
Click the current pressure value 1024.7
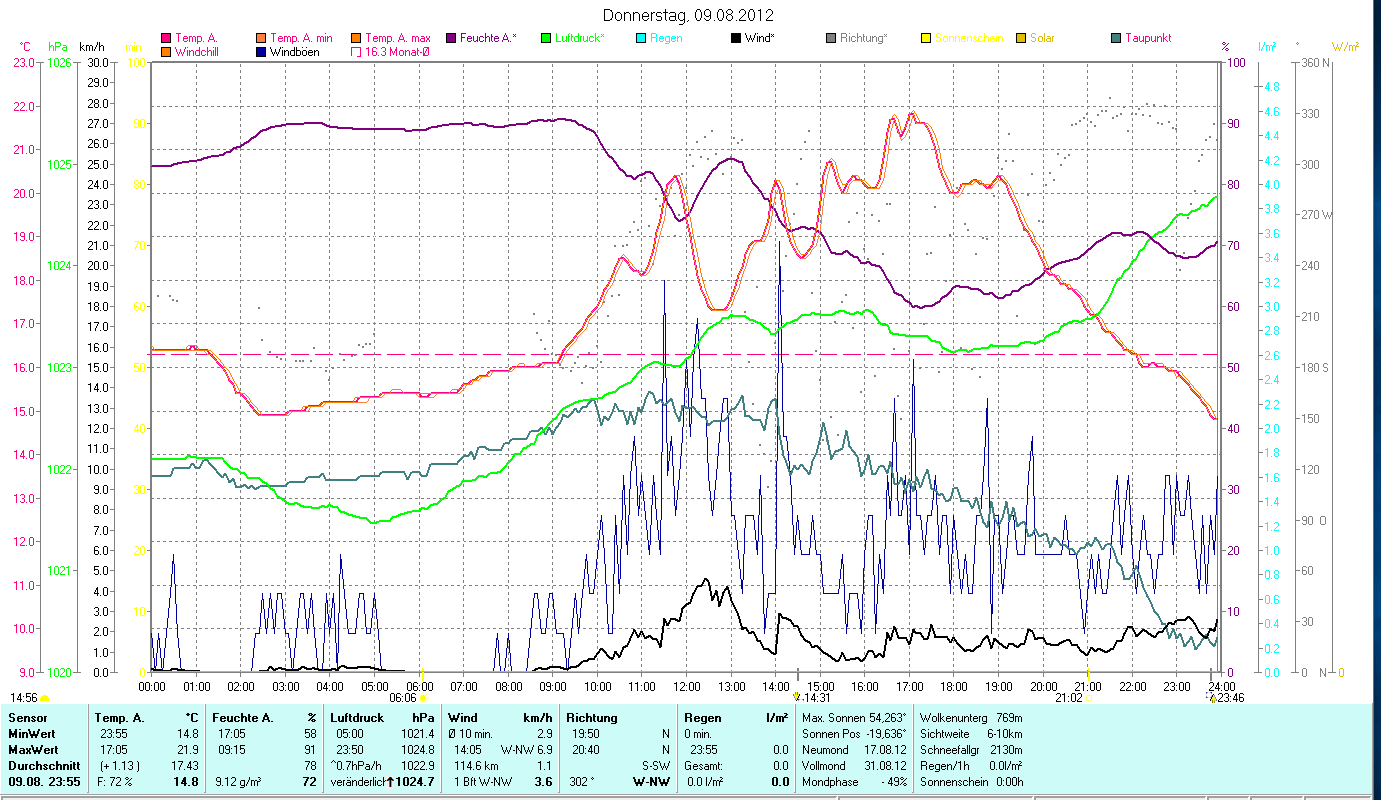tap(416, 781)
